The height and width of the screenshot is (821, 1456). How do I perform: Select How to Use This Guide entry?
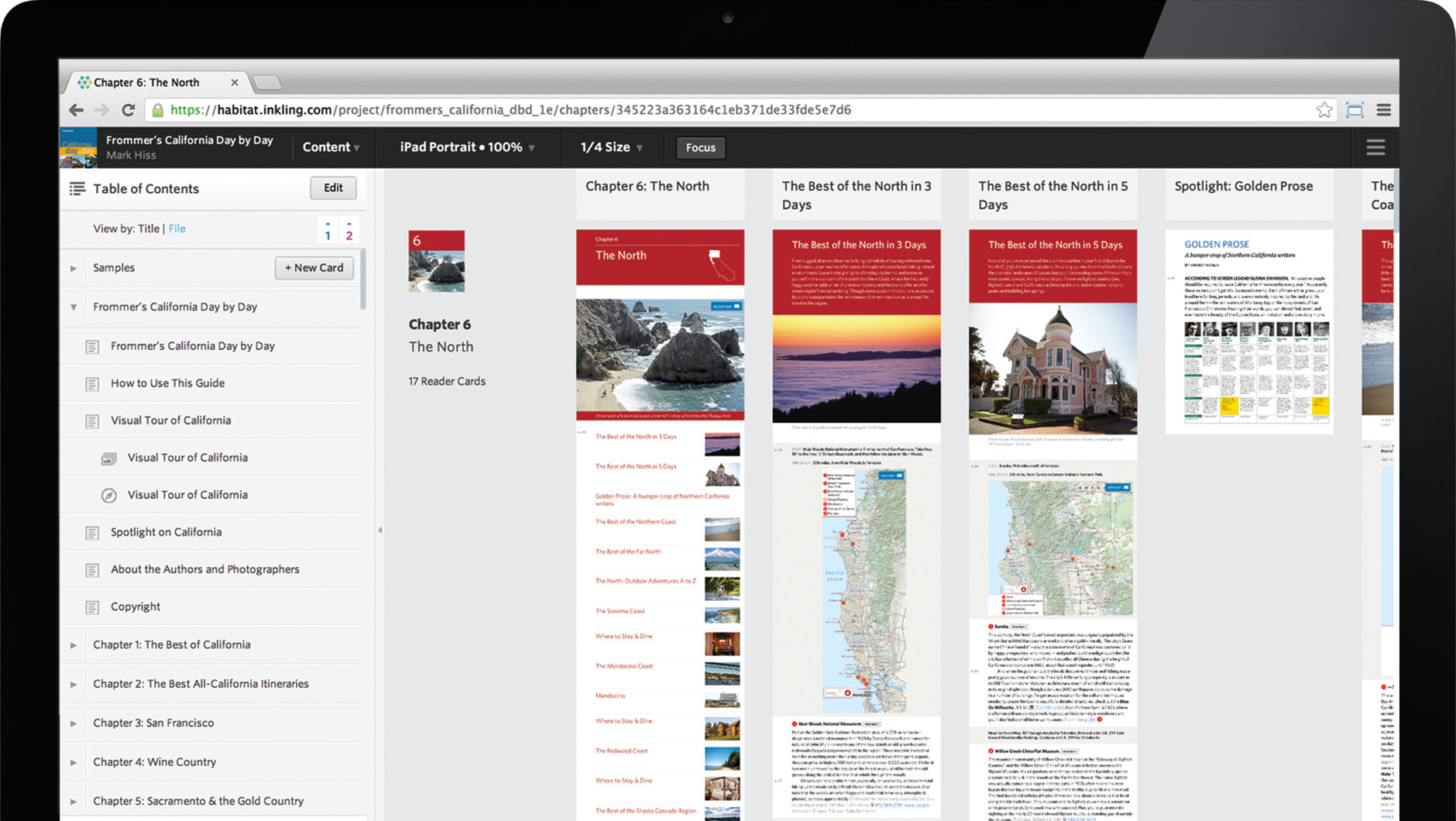[211, 383]
